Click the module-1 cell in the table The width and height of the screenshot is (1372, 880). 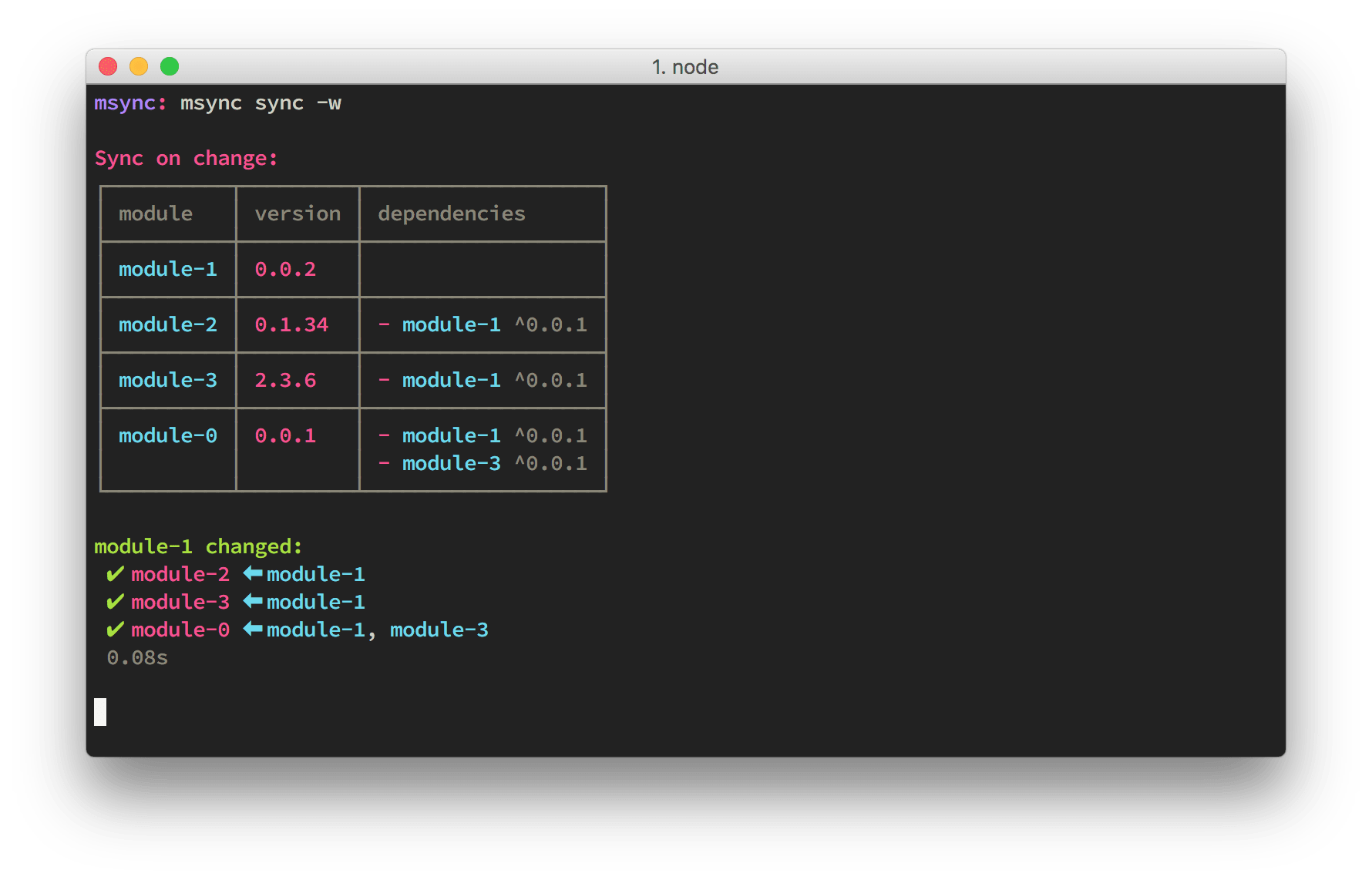point(168,269)
